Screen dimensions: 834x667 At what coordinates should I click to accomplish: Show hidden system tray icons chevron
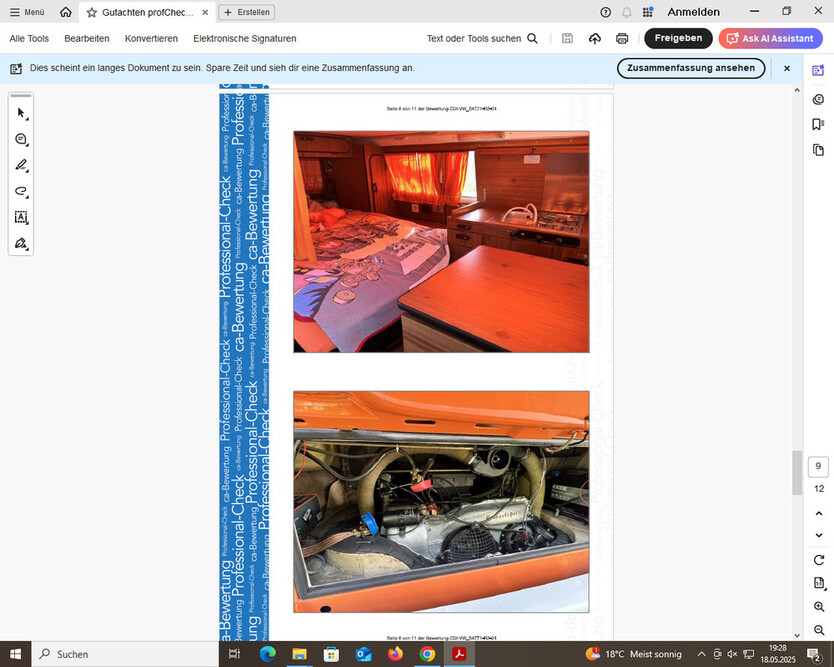(x=701, y=654)
